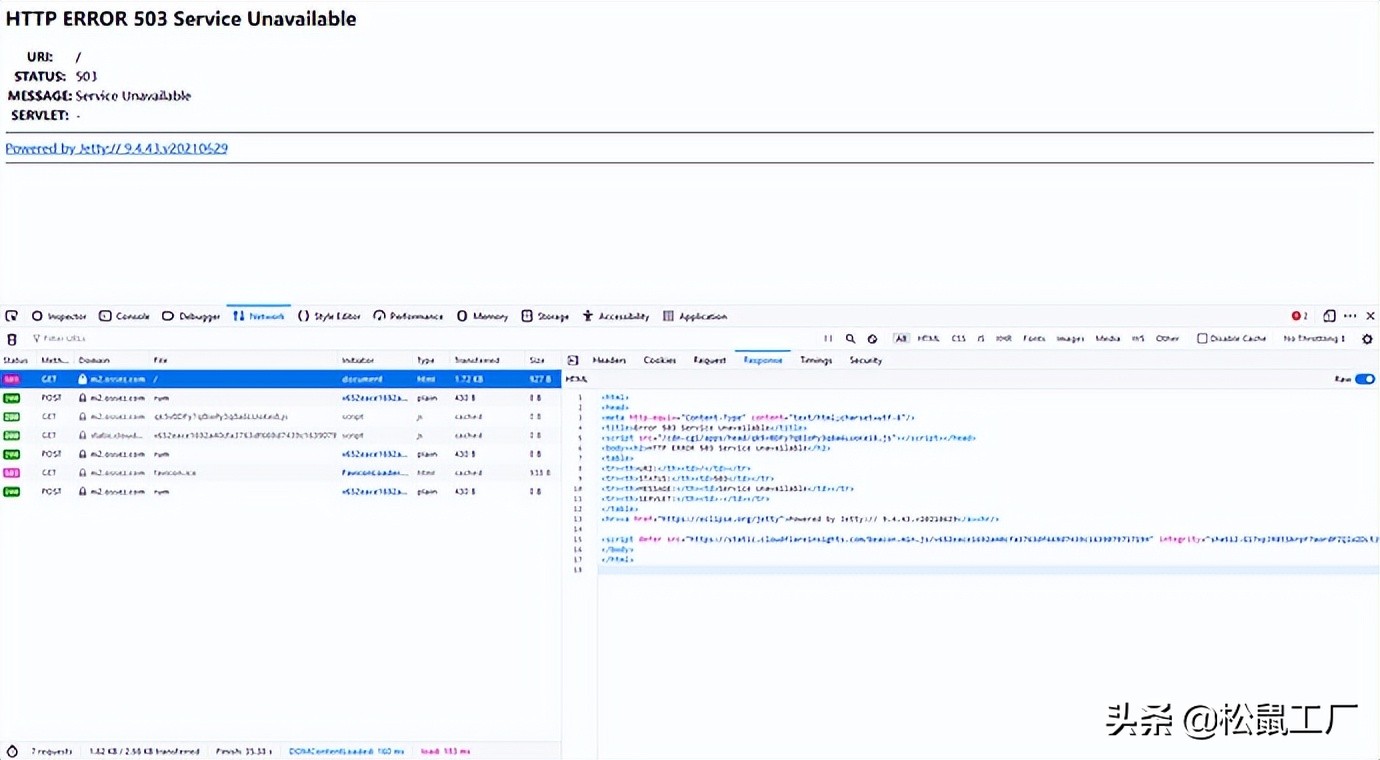Click lock icon on the static.cloud row
This screenshot has width=1380, height=760.
pos(83,435)
